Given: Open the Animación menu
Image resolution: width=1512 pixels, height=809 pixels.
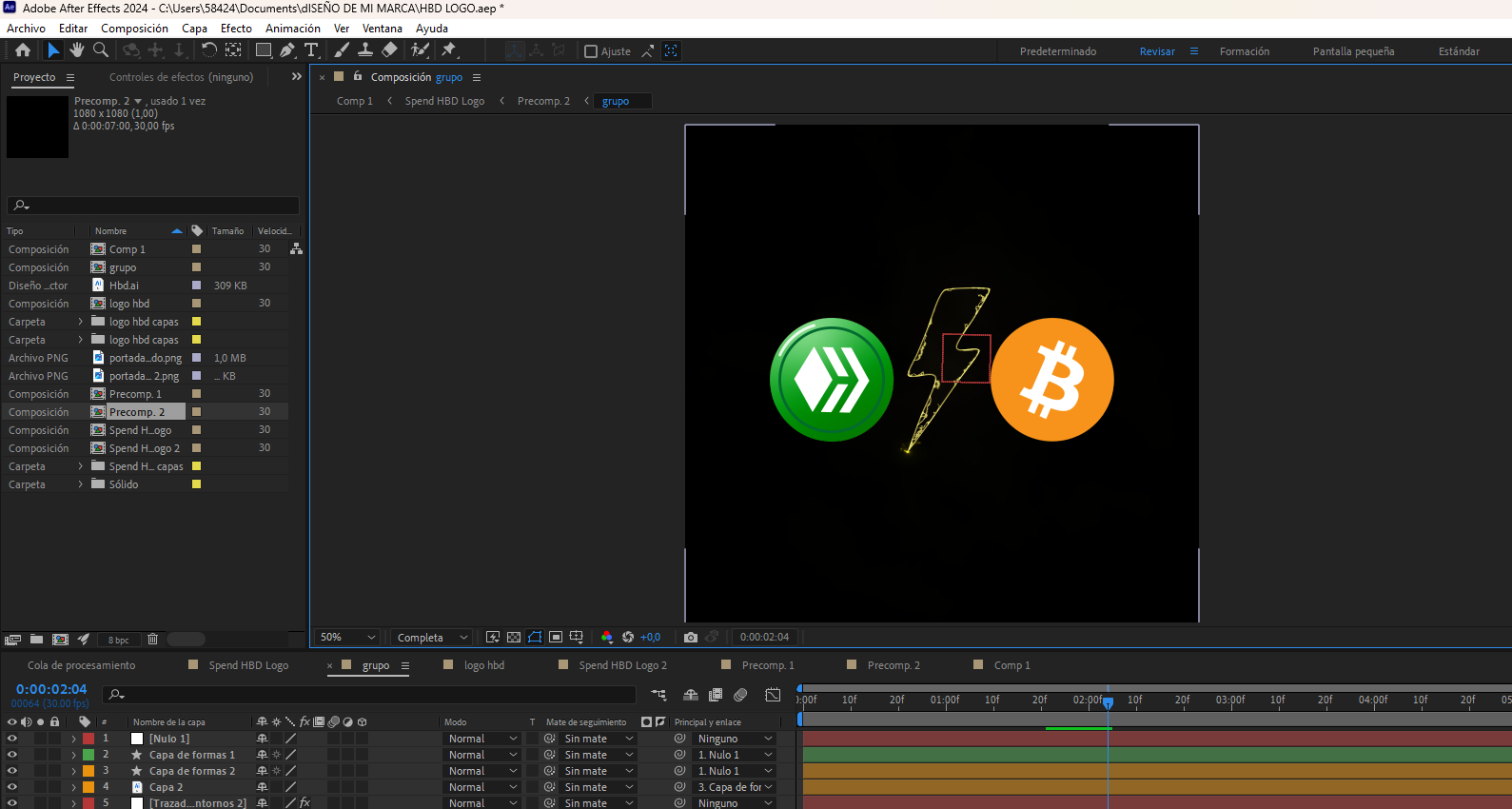Looking at the screenshot, I should pos(292,29).
